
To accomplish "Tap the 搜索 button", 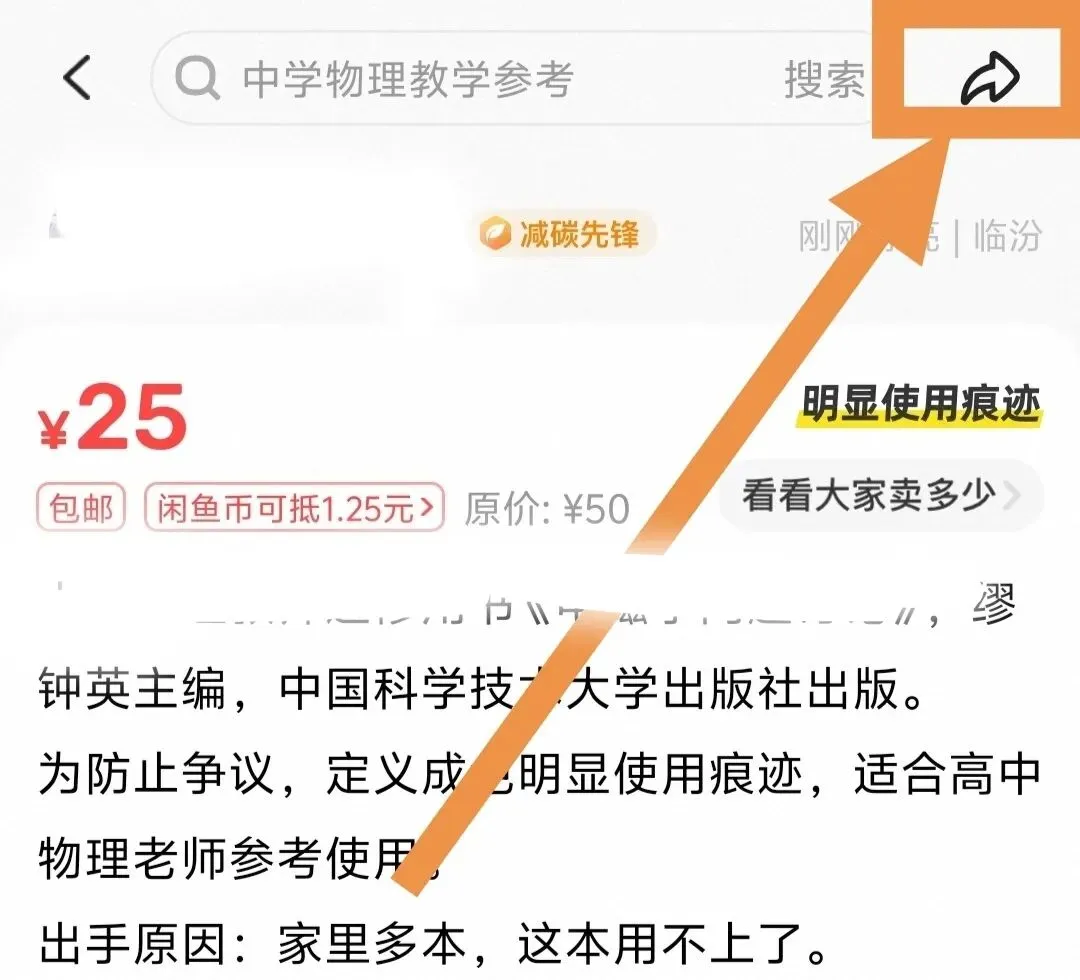I will click(x=824, y=79).
